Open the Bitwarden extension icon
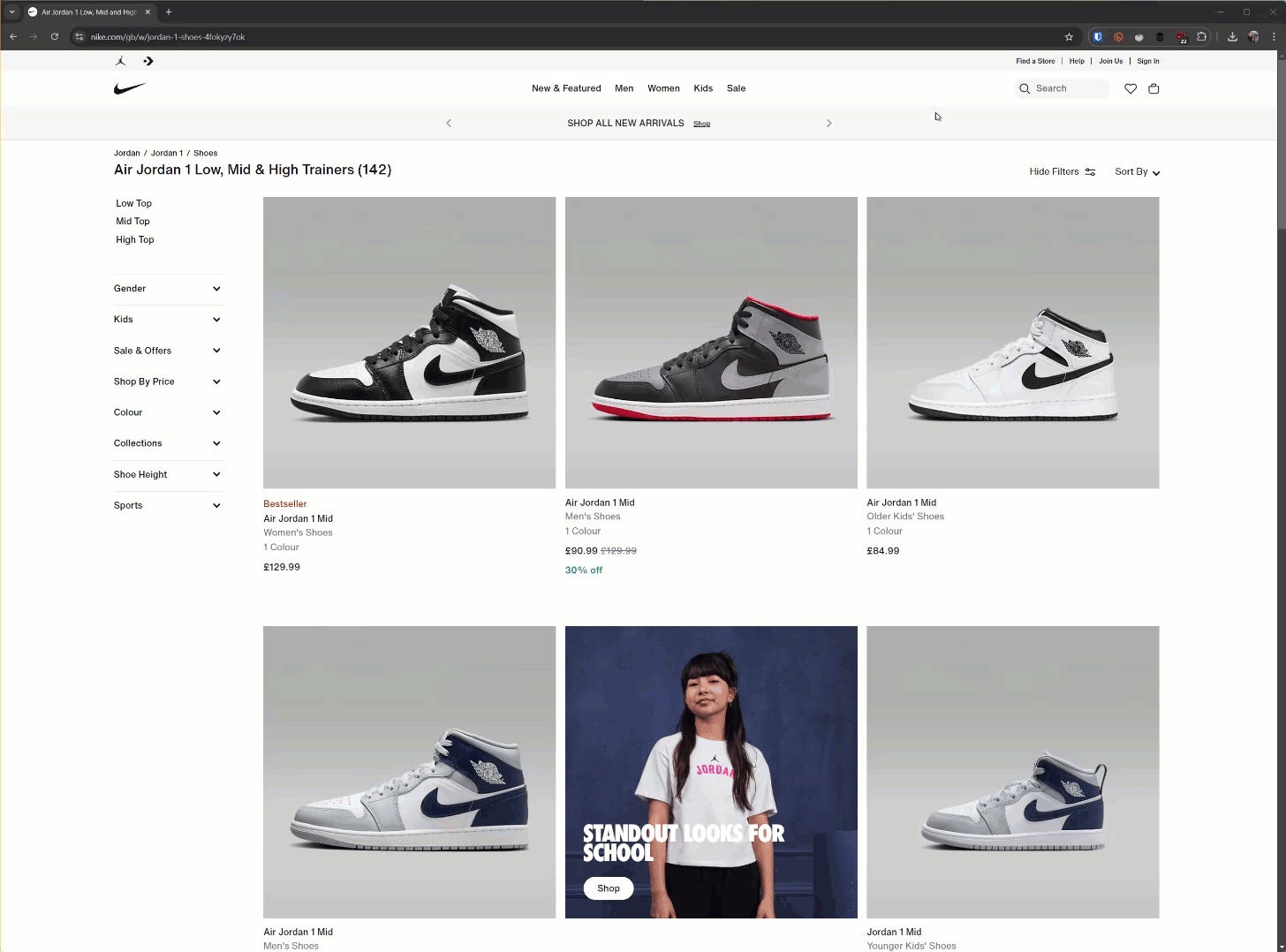 1098,36
